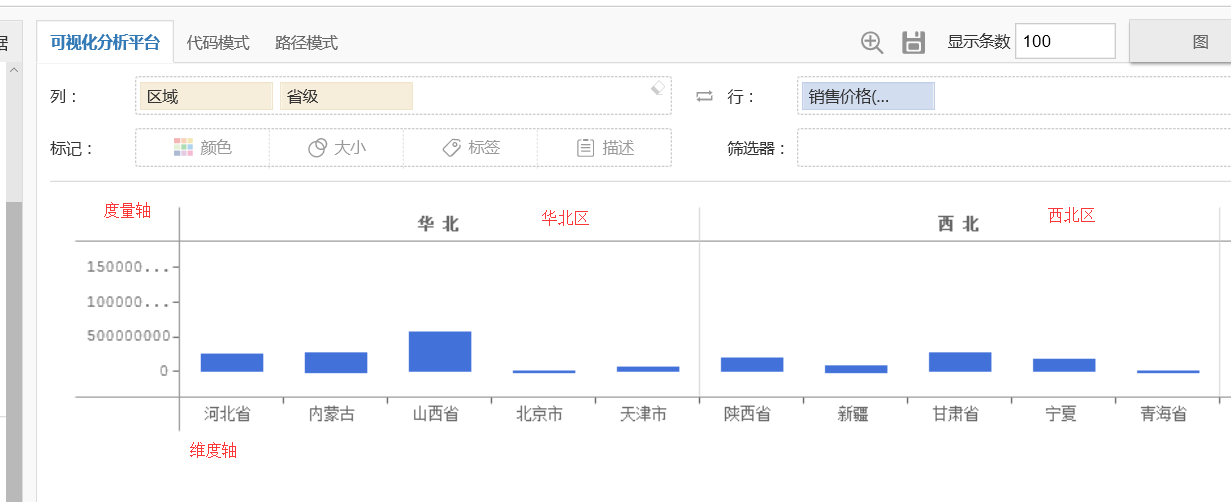Click the scroll up arrow in left panel
The image size is (1231, 502).
pyautogui.click(x=14, y=70)
